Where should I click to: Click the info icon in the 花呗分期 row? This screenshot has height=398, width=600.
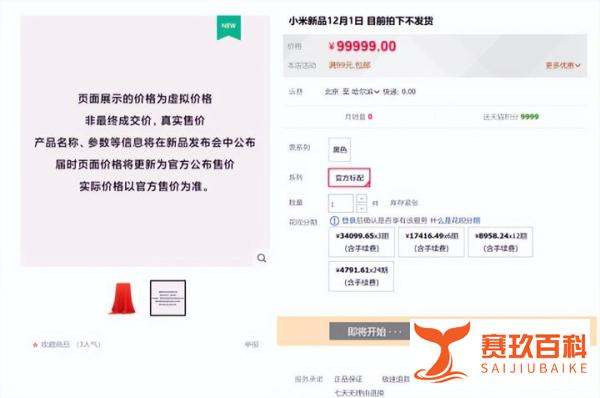(334, 220)
